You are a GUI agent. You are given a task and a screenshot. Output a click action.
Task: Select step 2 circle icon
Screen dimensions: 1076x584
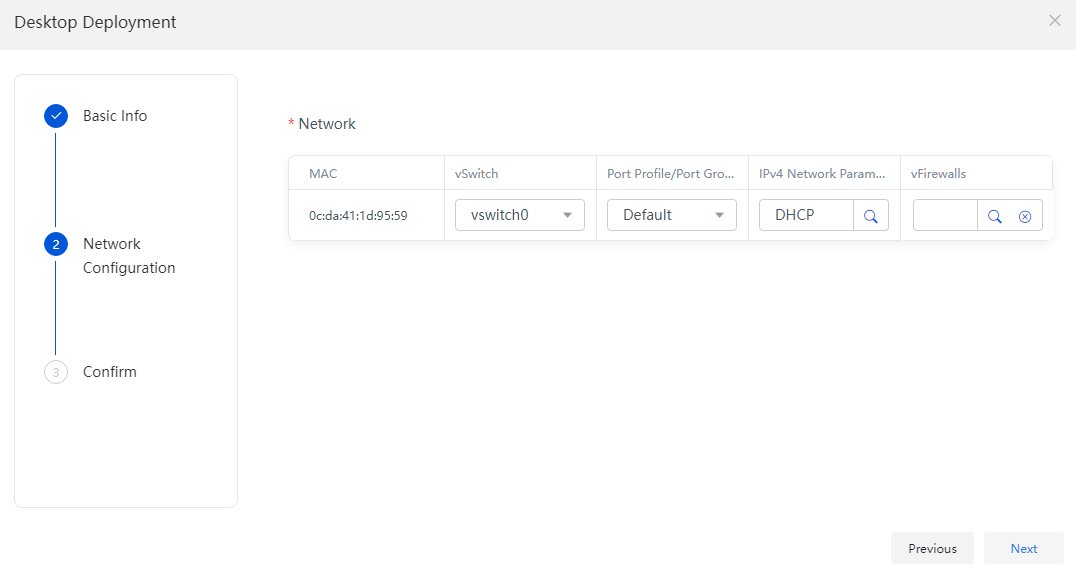(x=56, y=244)
